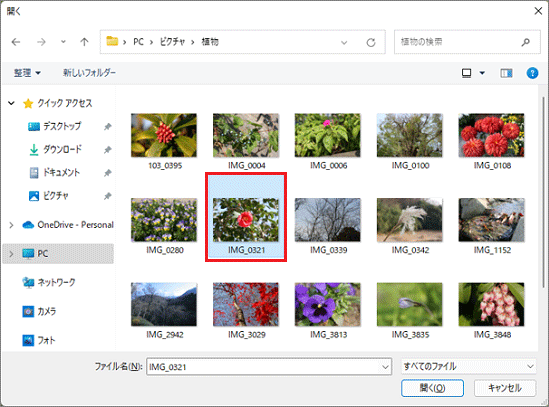Select the IMG_0108 red flowers thumbnail
Viewport: 549px width, 407px height.
coord(492,136)
